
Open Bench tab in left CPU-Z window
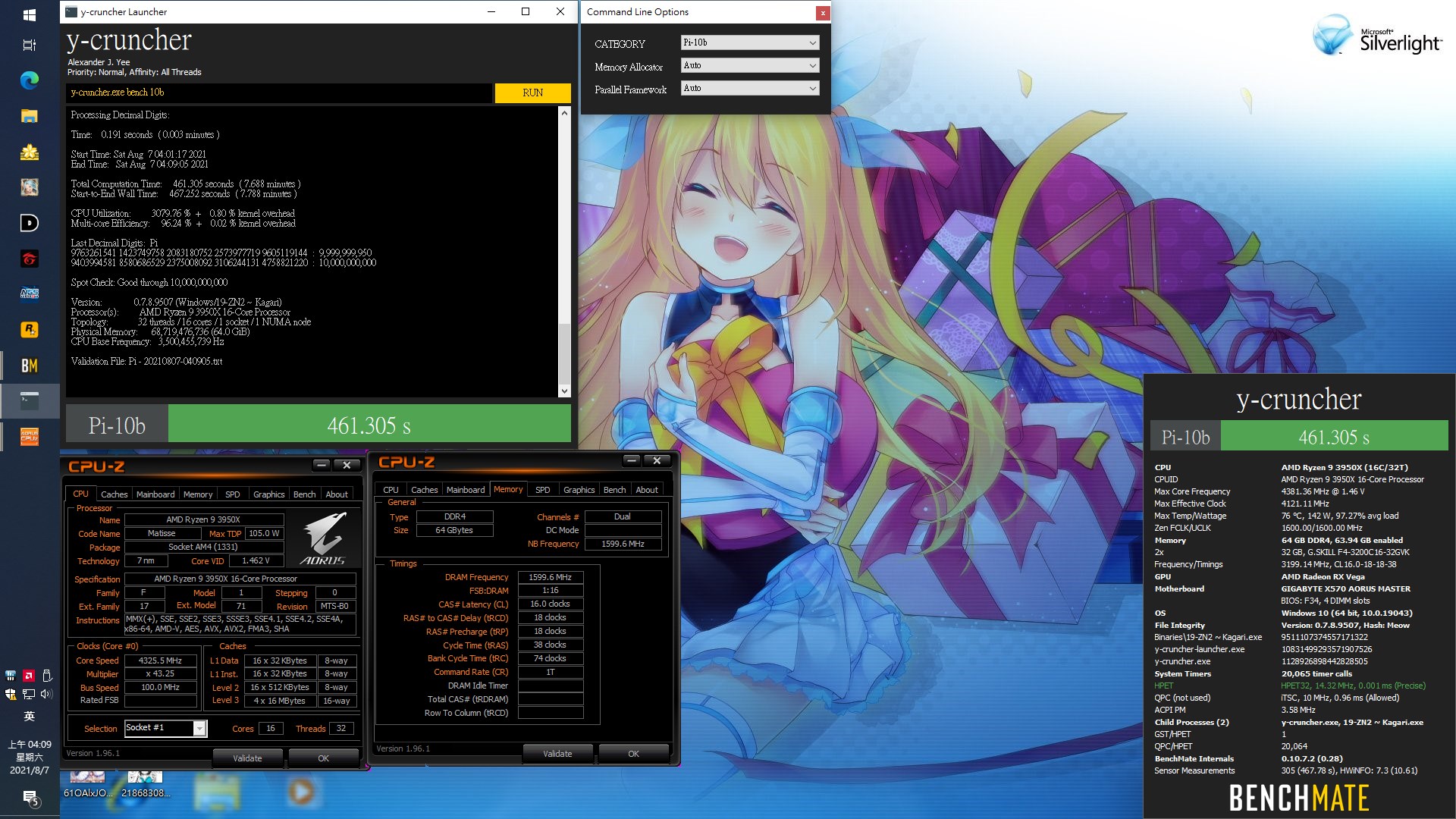tap(305, 494)
